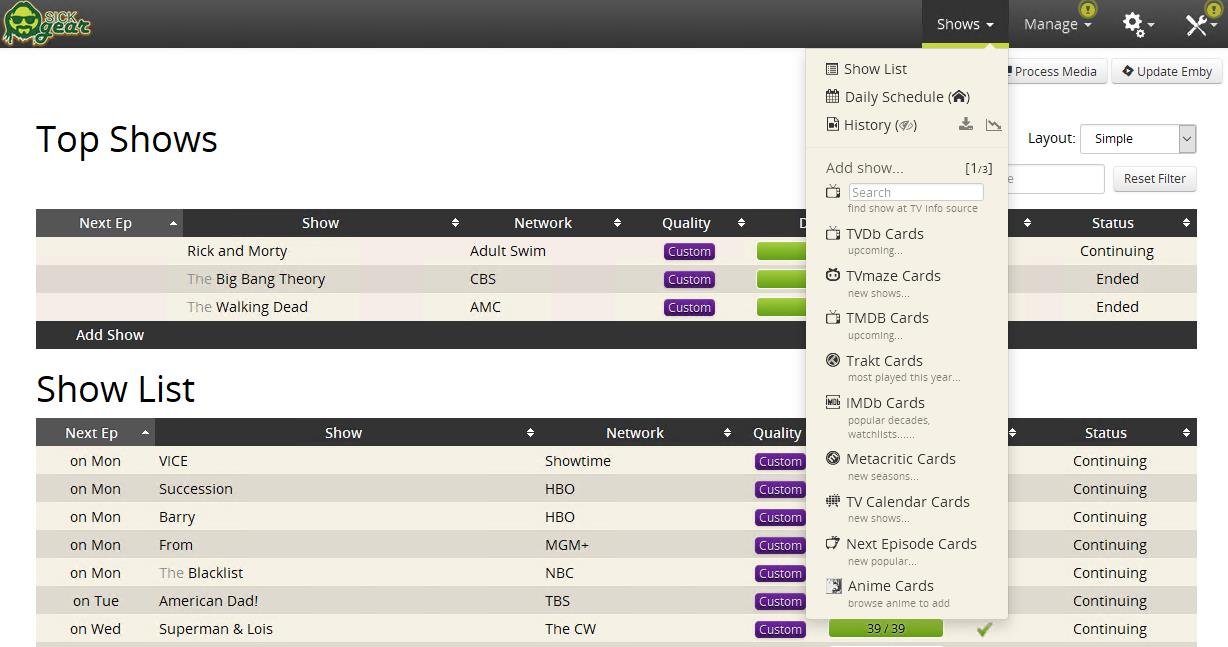This screenshot has height=647, width=1228.
Task: Click the TVmaze Cards face icon
Action: [x=833, y=276]
